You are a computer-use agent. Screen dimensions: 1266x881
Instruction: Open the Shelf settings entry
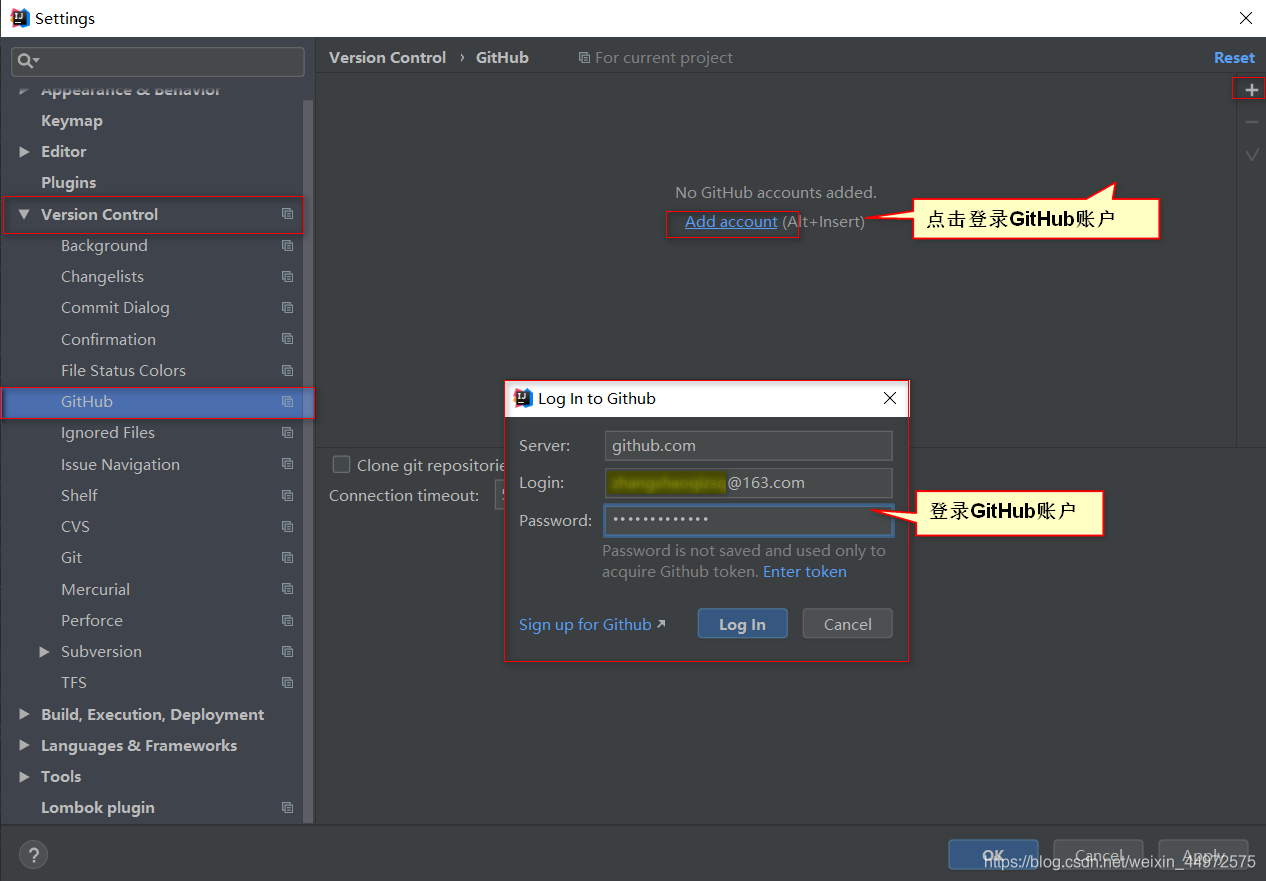tap(79, 495)
